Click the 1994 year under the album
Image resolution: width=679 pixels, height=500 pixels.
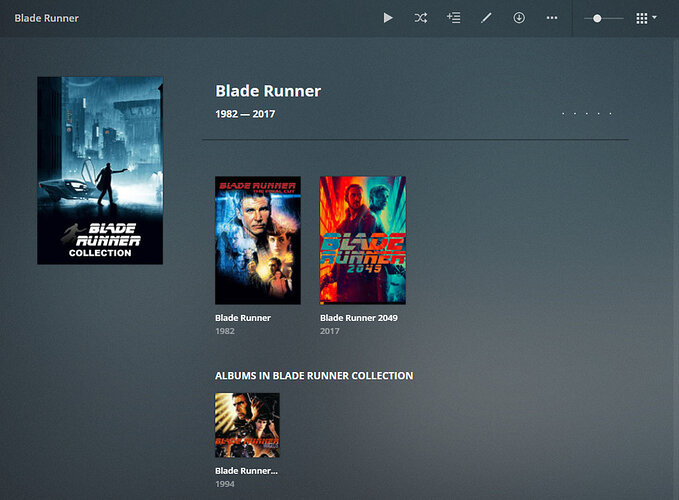point(225,484)
